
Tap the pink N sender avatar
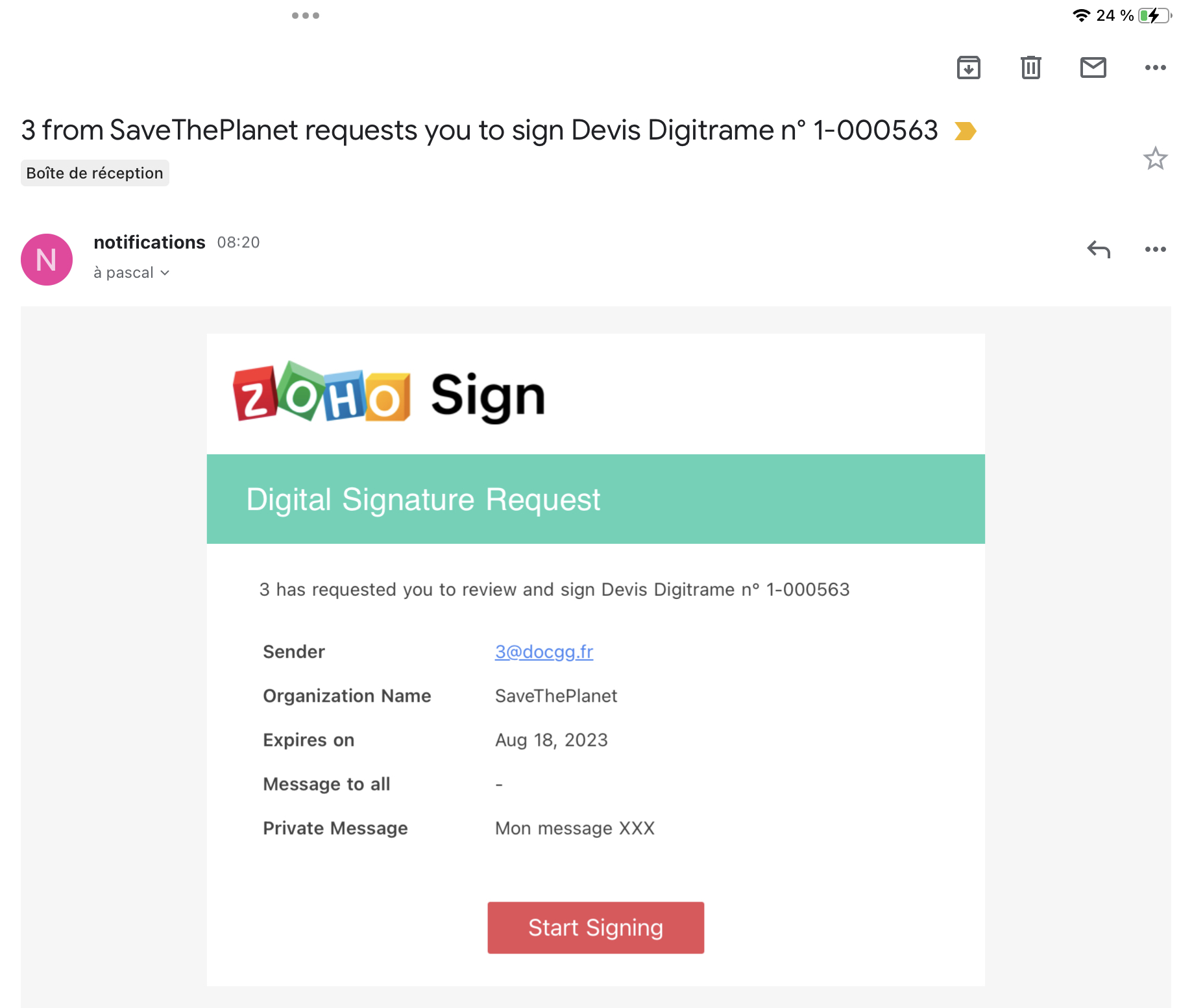click(47, 260)
